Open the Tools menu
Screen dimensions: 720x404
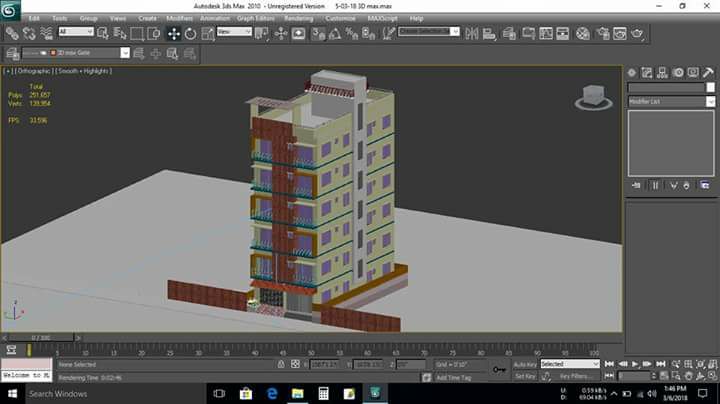click(60, 18)
